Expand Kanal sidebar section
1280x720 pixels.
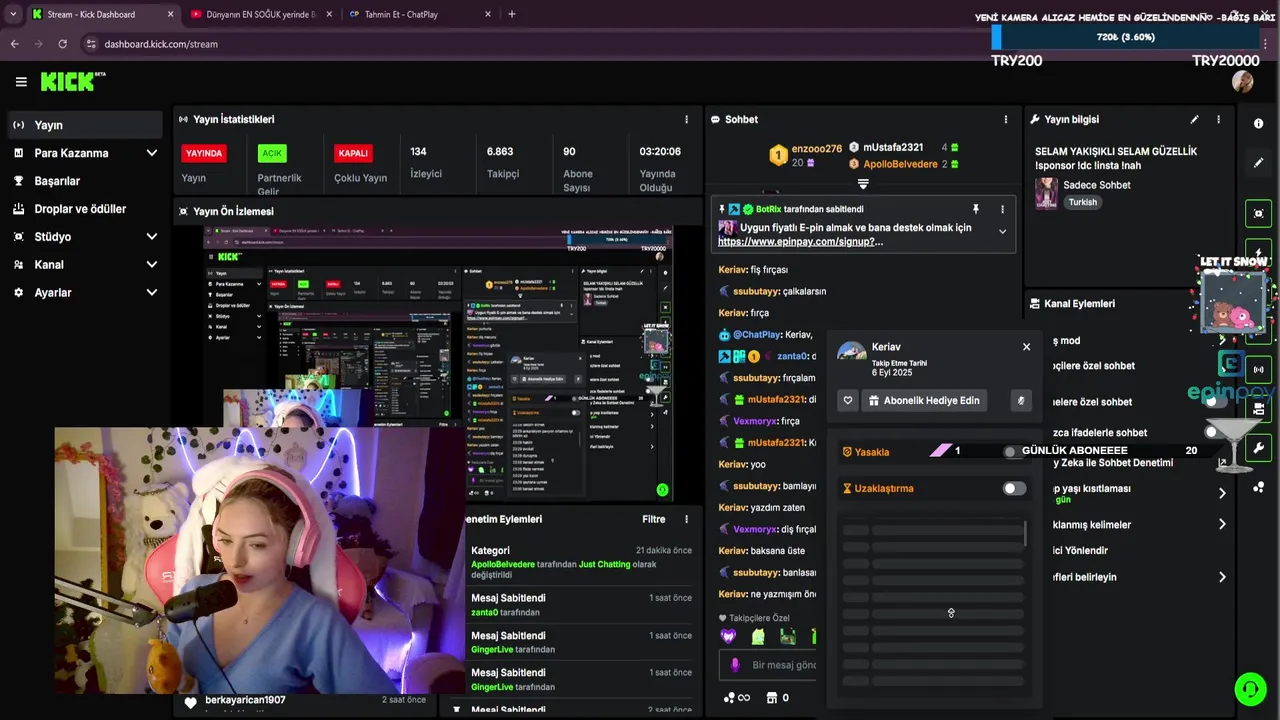click(x=151, y=265)
